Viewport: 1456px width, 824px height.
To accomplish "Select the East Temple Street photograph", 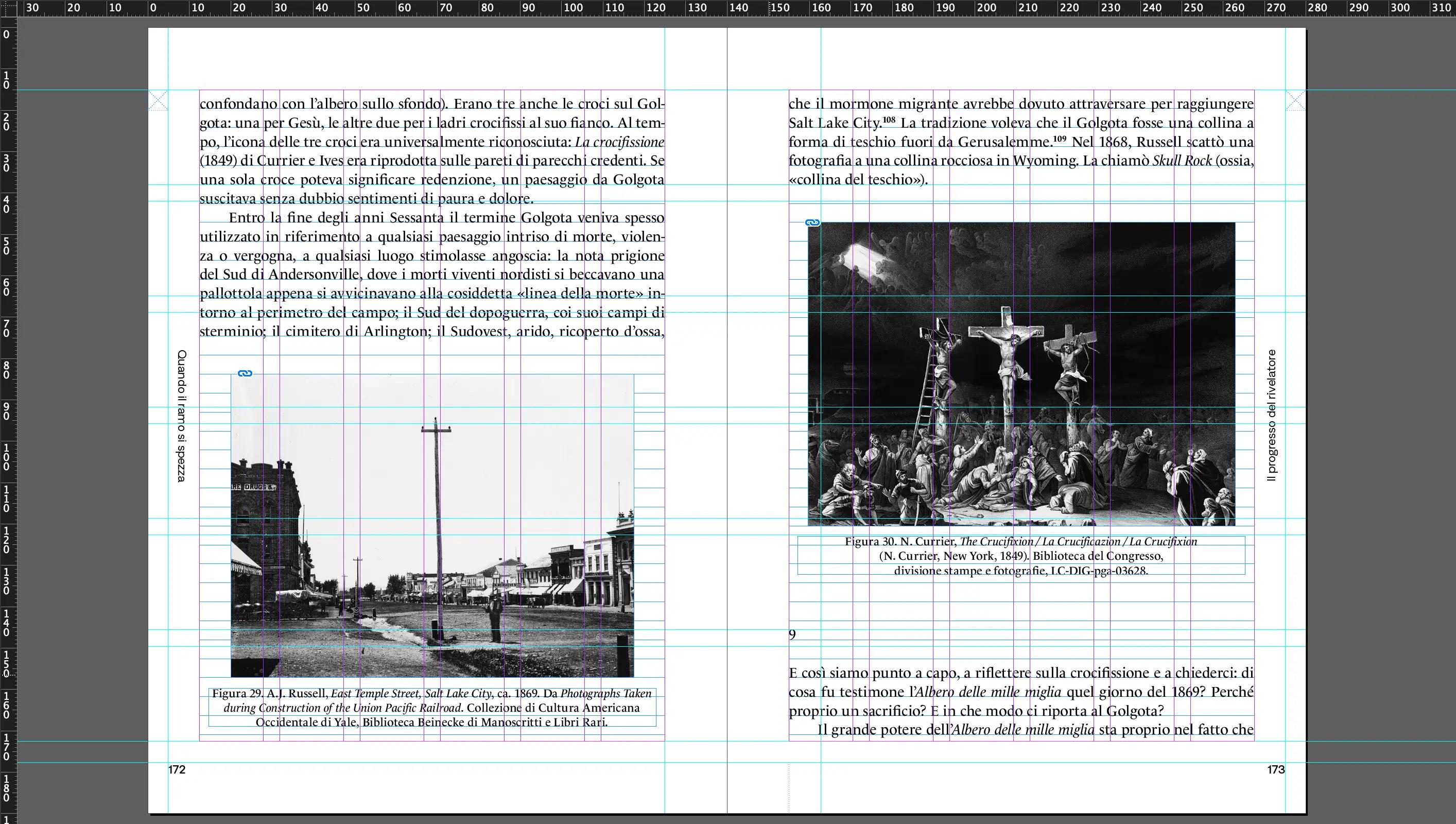I will [x=432, y=526].
